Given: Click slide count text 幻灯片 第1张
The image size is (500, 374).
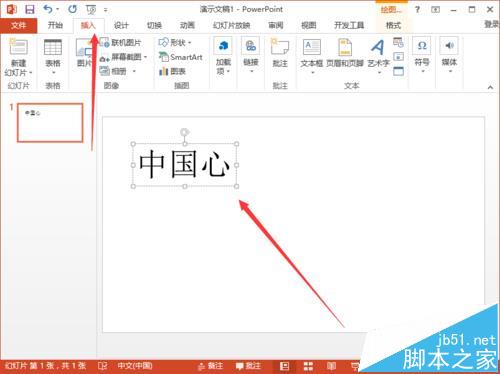Looking at the screenshot, I should click(x=46, y=366).
